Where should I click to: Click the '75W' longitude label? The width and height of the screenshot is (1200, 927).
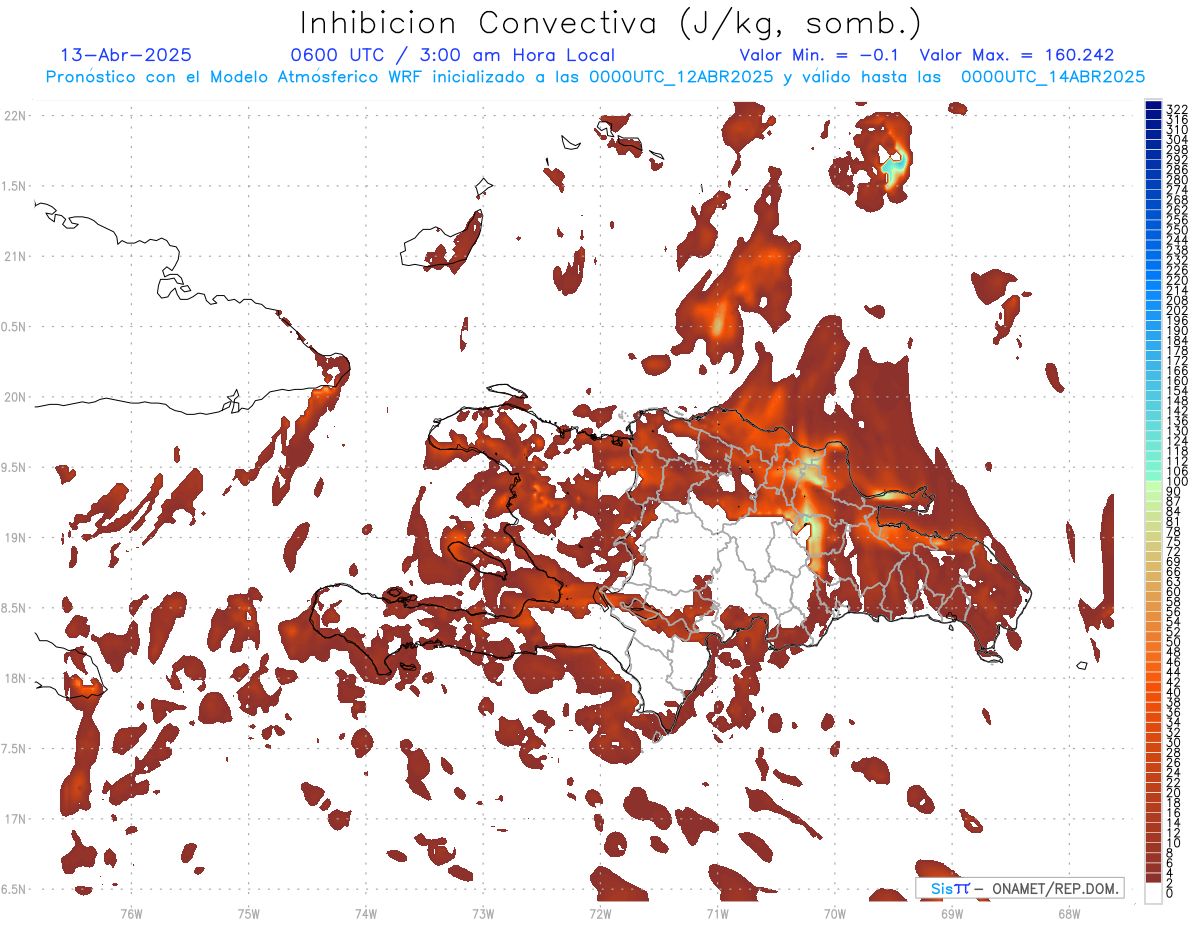tap(249, 913)
